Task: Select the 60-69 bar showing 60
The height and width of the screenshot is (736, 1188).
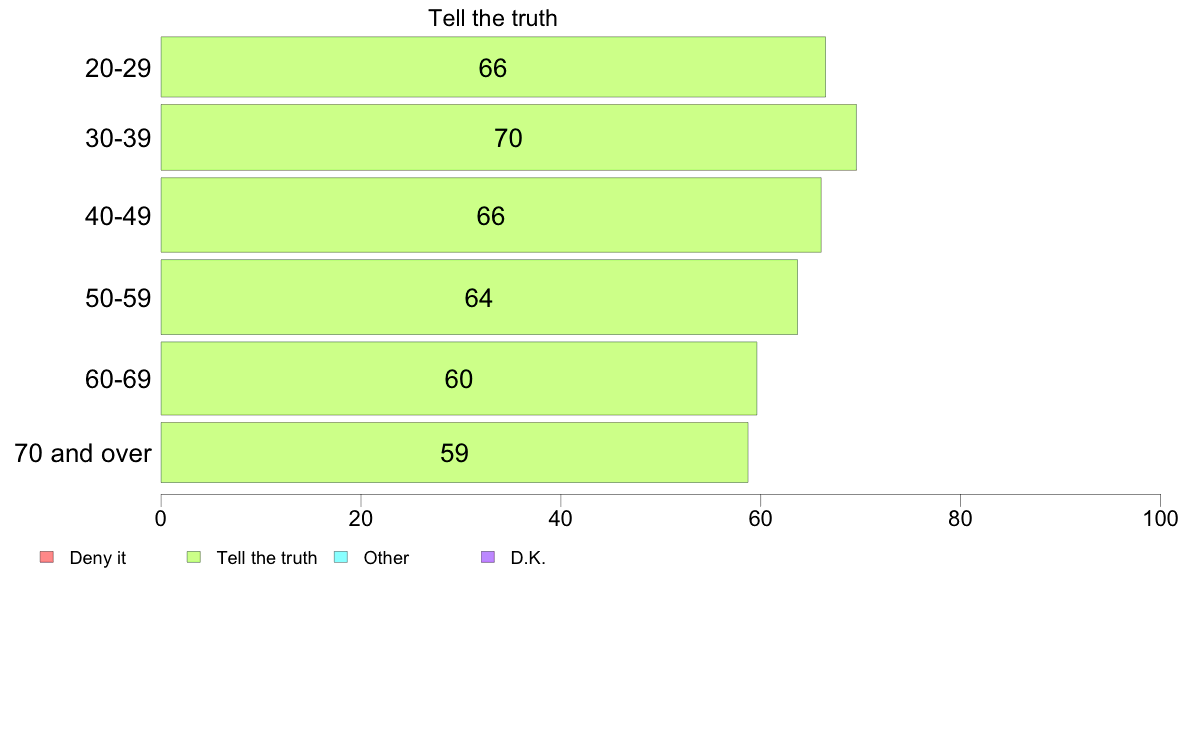Action: point(458,378)
